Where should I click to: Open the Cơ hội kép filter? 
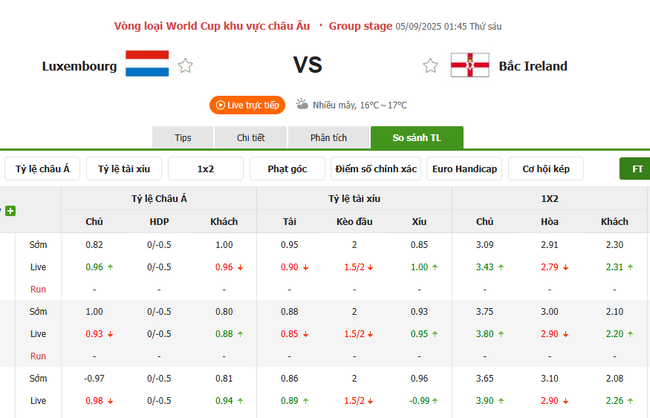[546, 169]
